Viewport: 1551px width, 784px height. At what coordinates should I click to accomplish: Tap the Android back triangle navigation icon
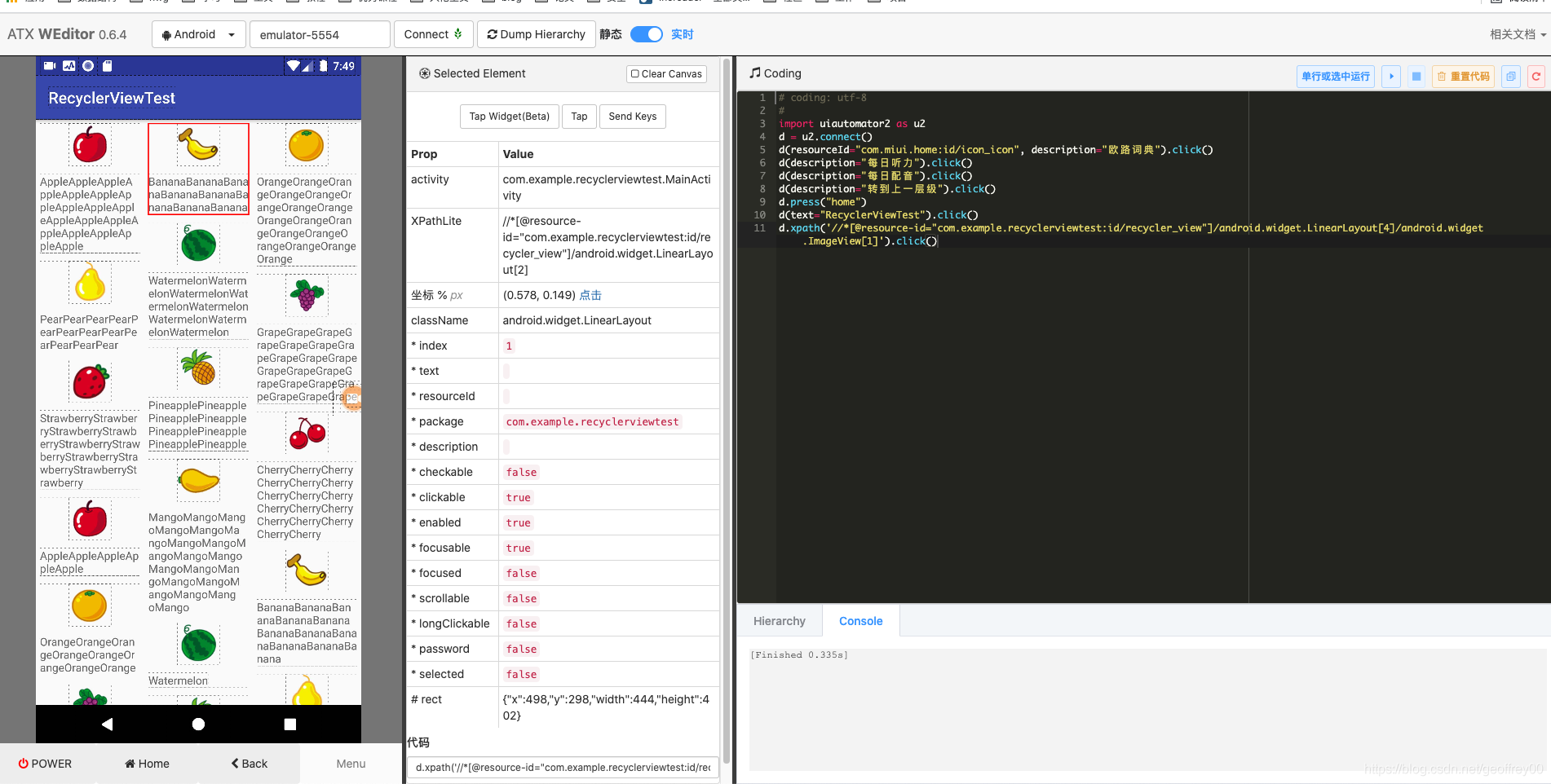point(107,724)
